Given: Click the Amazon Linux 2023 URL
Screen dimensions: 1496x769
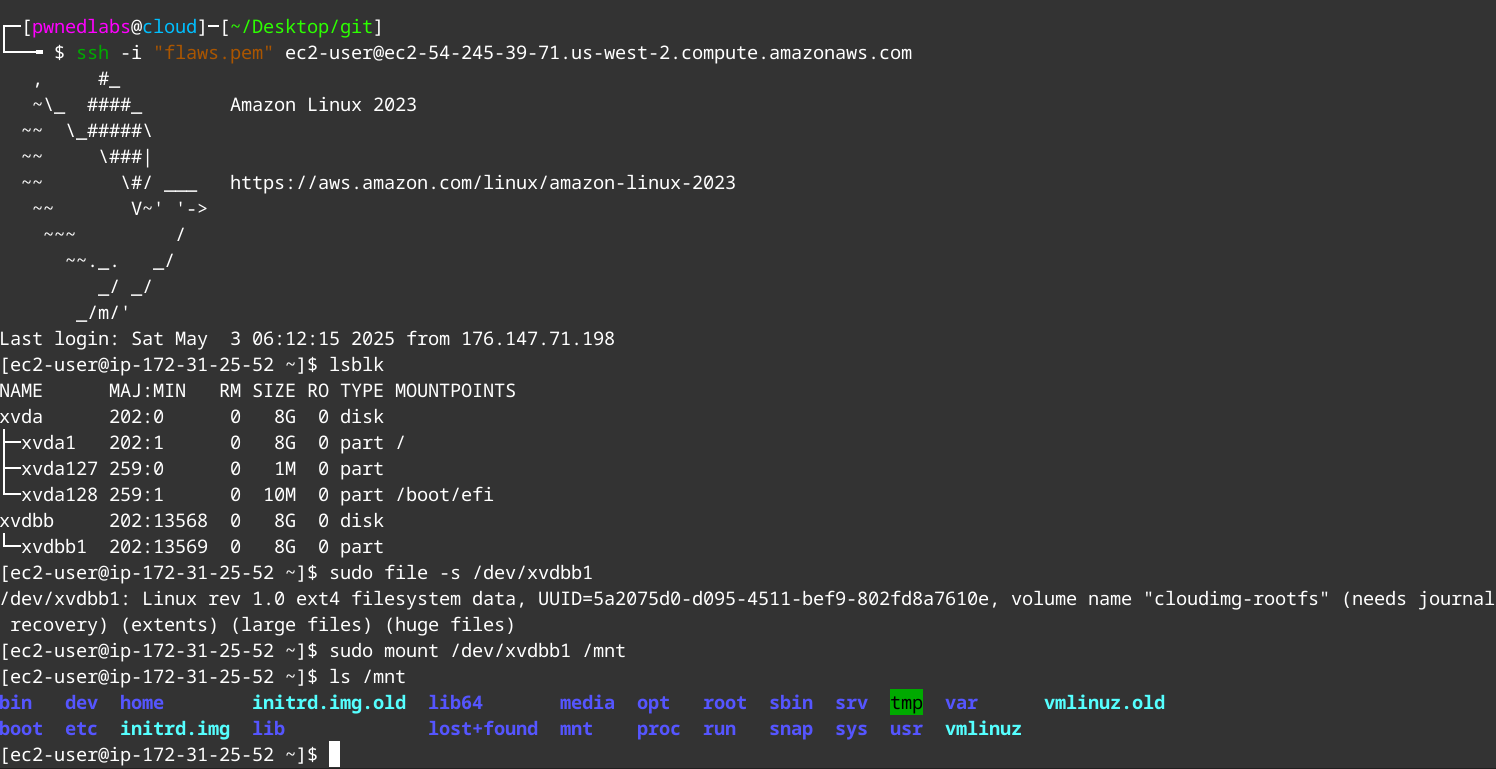Looking at the screenshot, I should pos(483,183).
